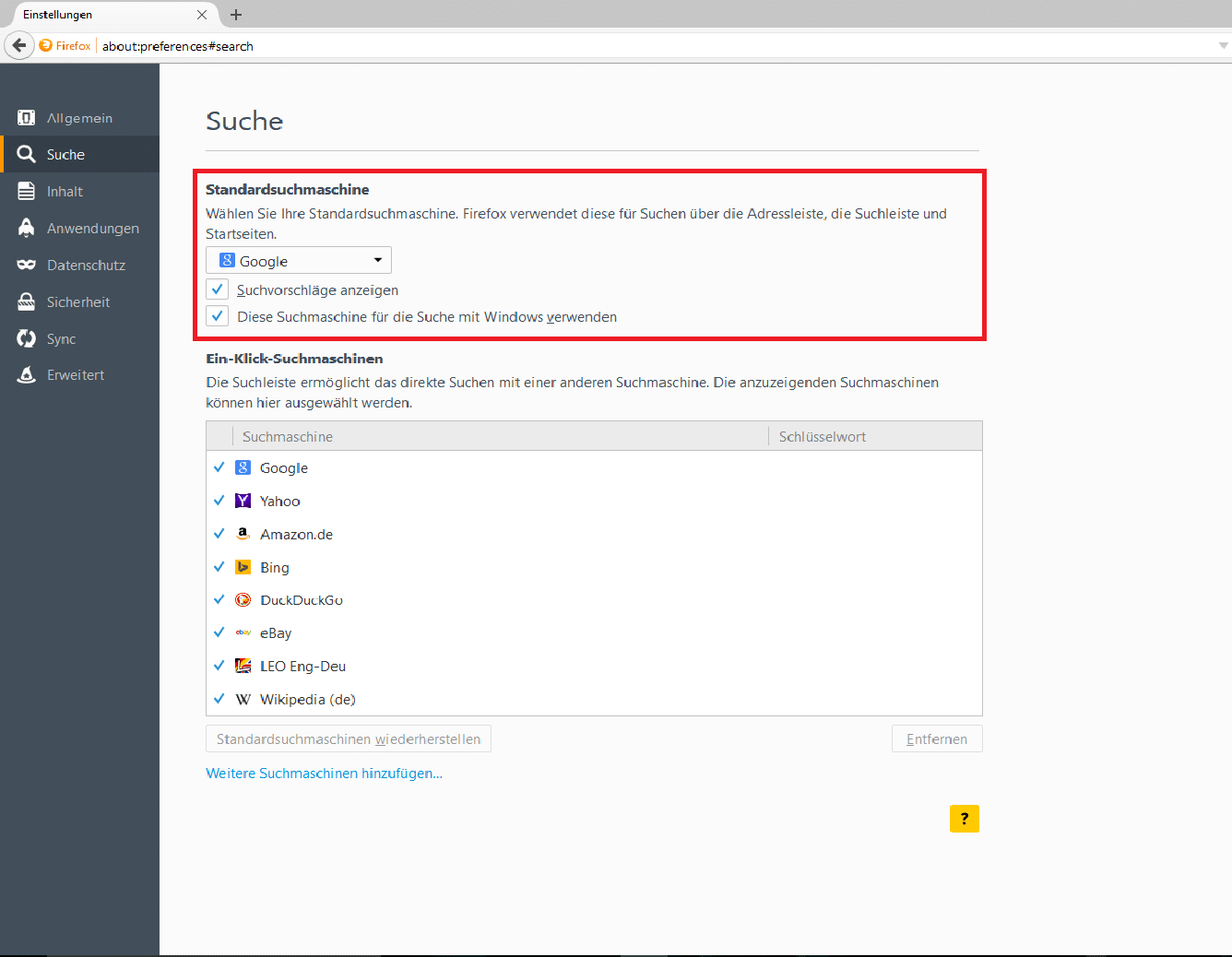Viewport: 1232px width, 957px height.
Task: Select the Wikipedia (de) search engine row
Action: (308, 700)
